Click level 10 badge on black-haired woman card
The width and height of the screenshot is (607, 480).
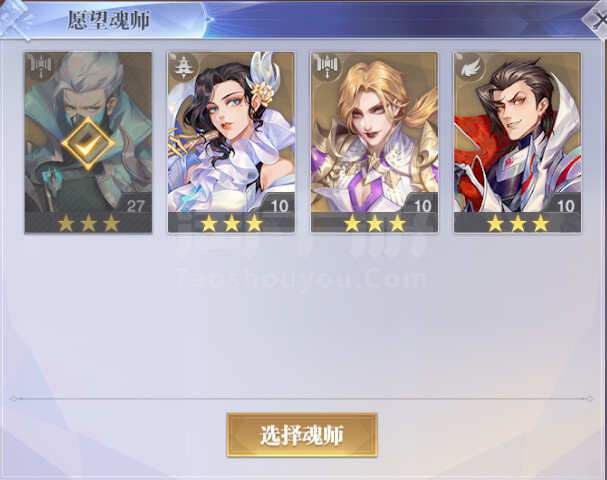point(278,205)
